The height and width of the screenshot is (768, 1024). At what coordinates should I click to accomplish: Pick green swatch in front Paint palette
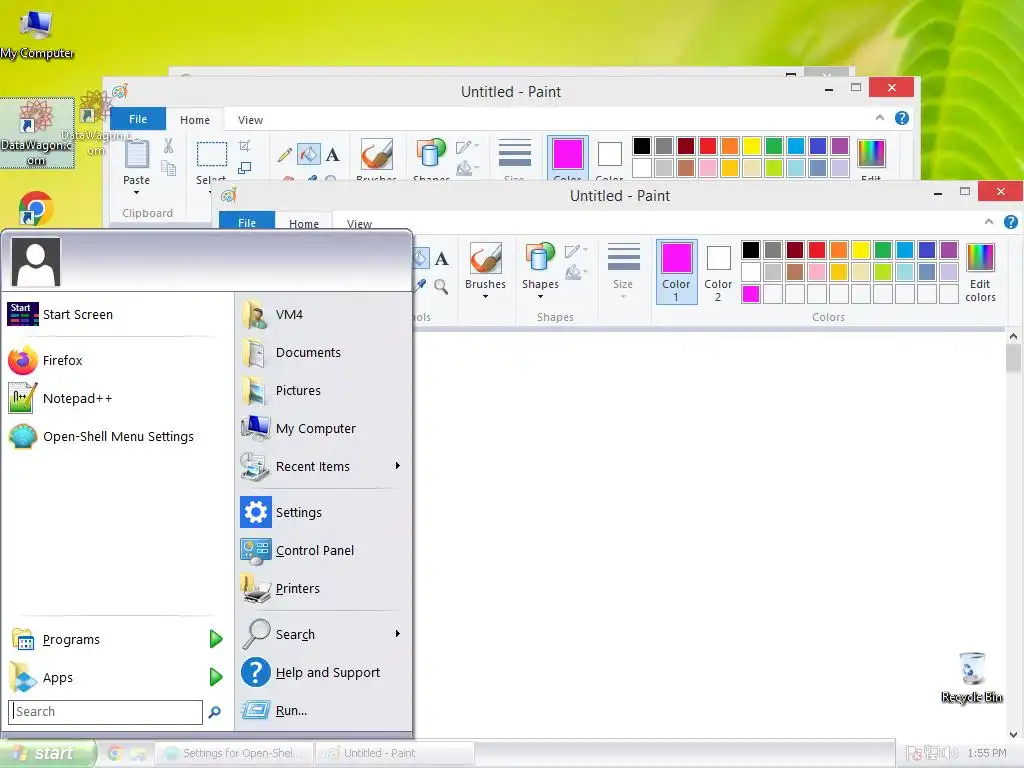coord(883,250)
